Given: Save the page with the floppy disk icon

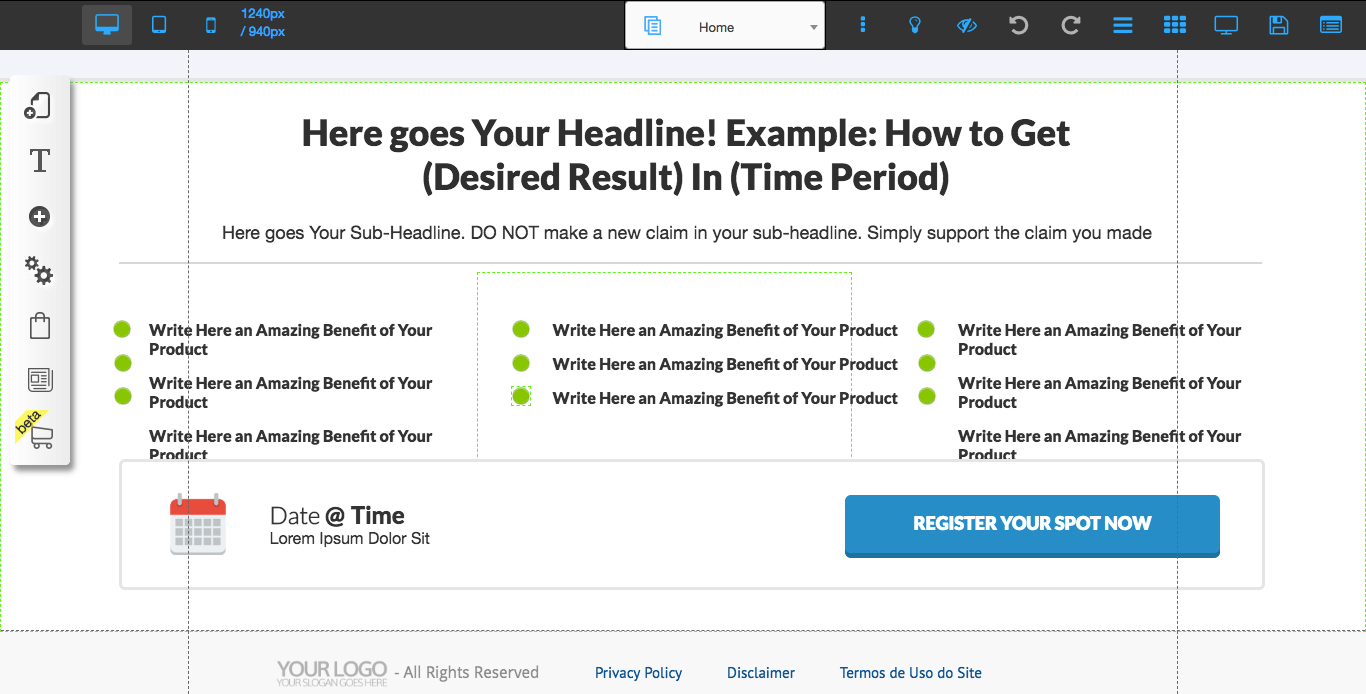Looking at the screenshot, I should (1278, 25).
